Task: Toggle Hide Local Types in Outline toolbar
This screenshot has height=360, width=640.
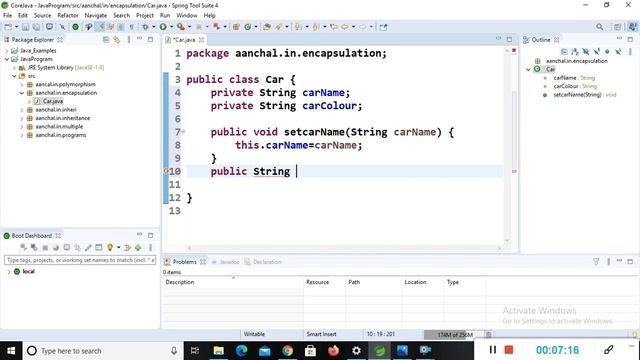Action: pyautogui.click(x=618, y=52)
